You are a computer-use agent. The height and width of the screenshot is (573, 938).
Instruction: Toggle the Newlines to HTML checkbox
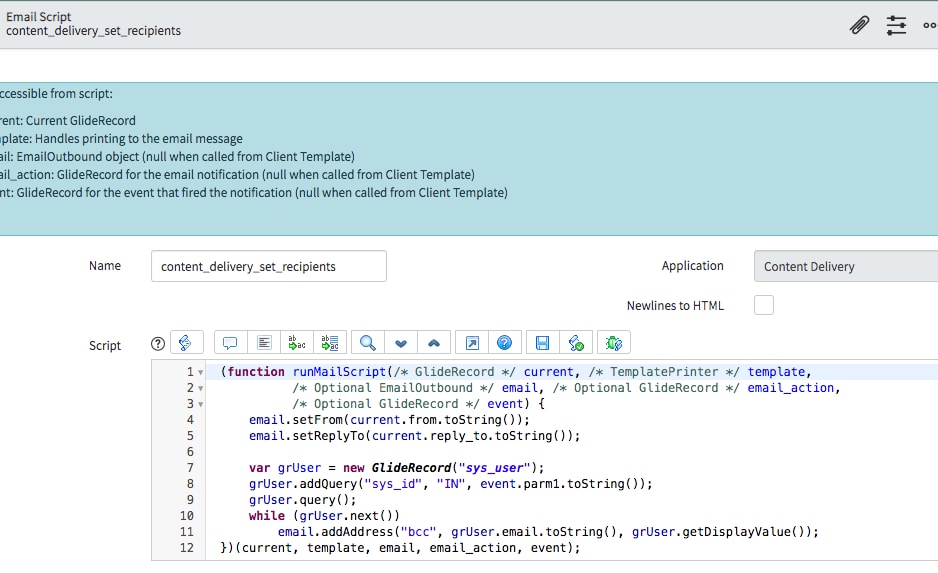point(764,305)
